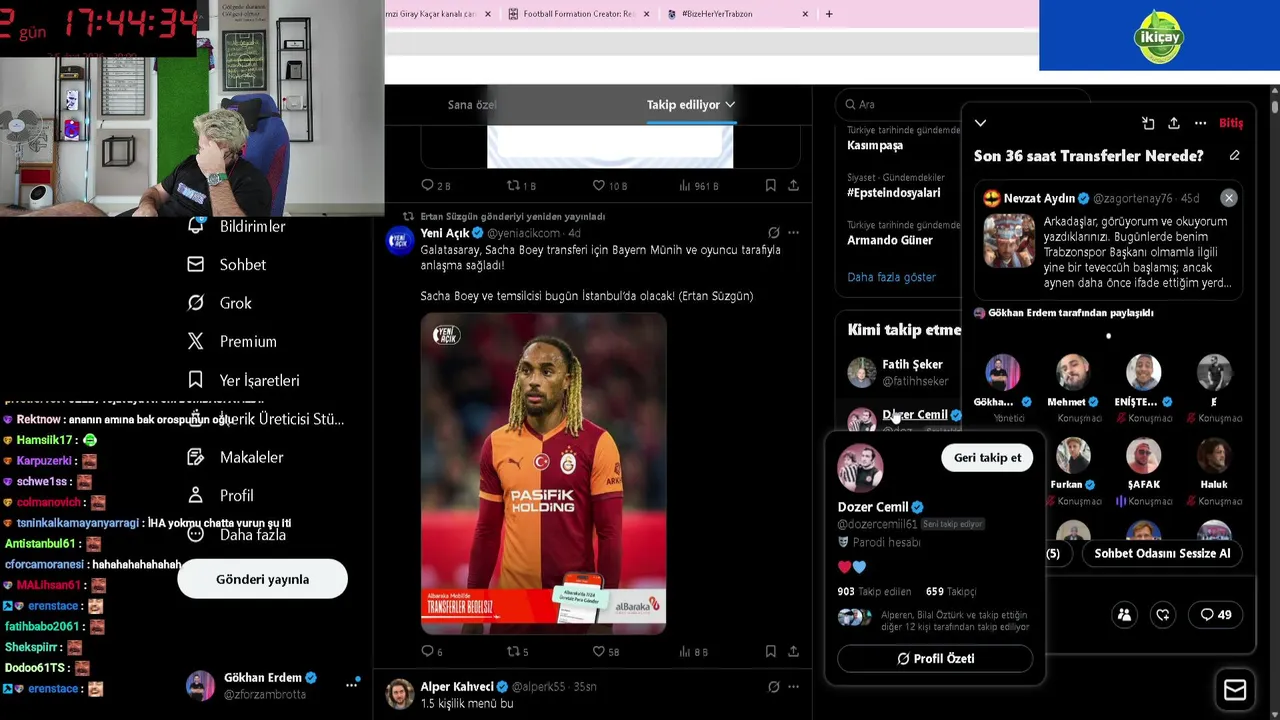The image size is (1280, 720).
Task: Open the 903 Takip edilen following count
Action: point(874,592)
